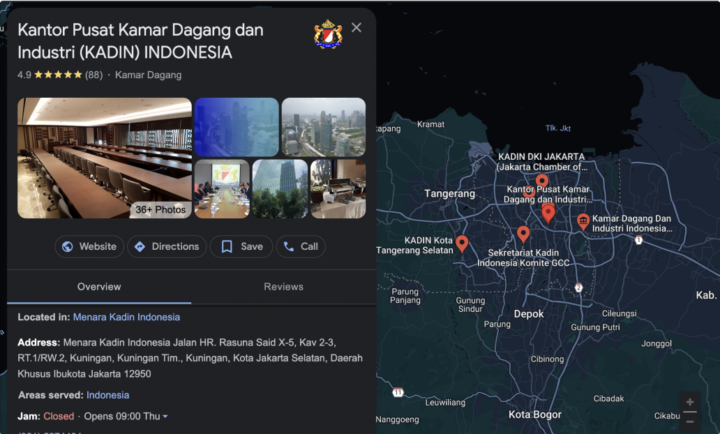Open the Website button

[x=89, y=247]
